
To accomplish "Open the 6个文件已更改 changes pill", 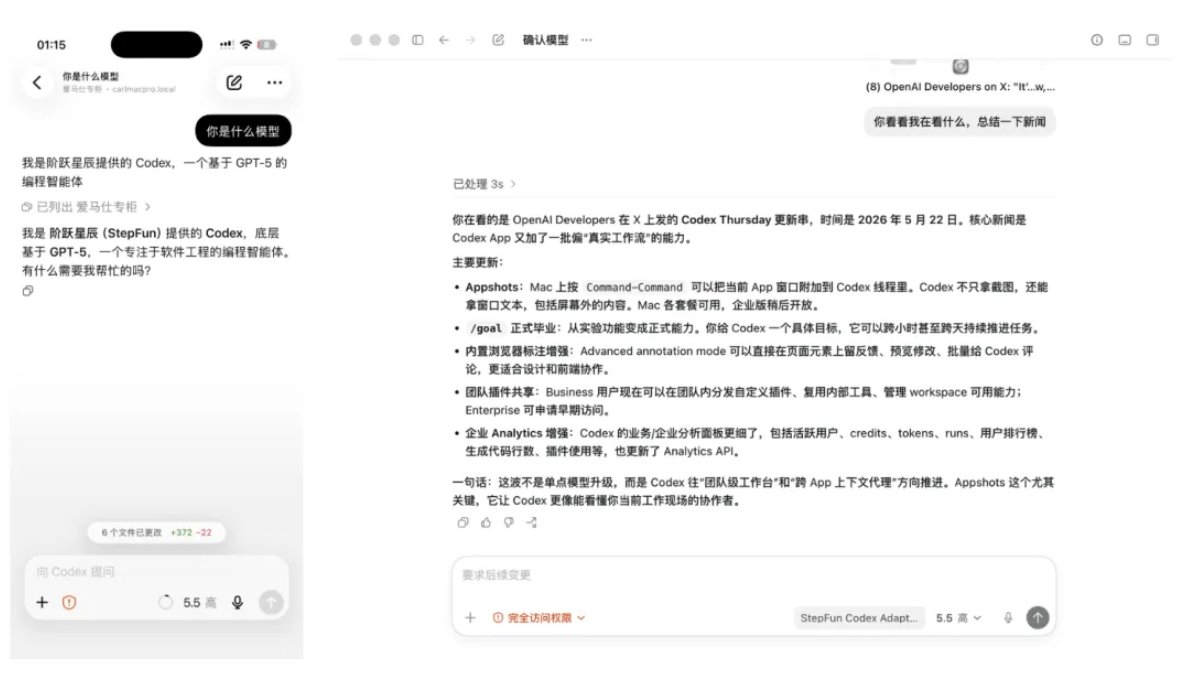I will (156, 533).
